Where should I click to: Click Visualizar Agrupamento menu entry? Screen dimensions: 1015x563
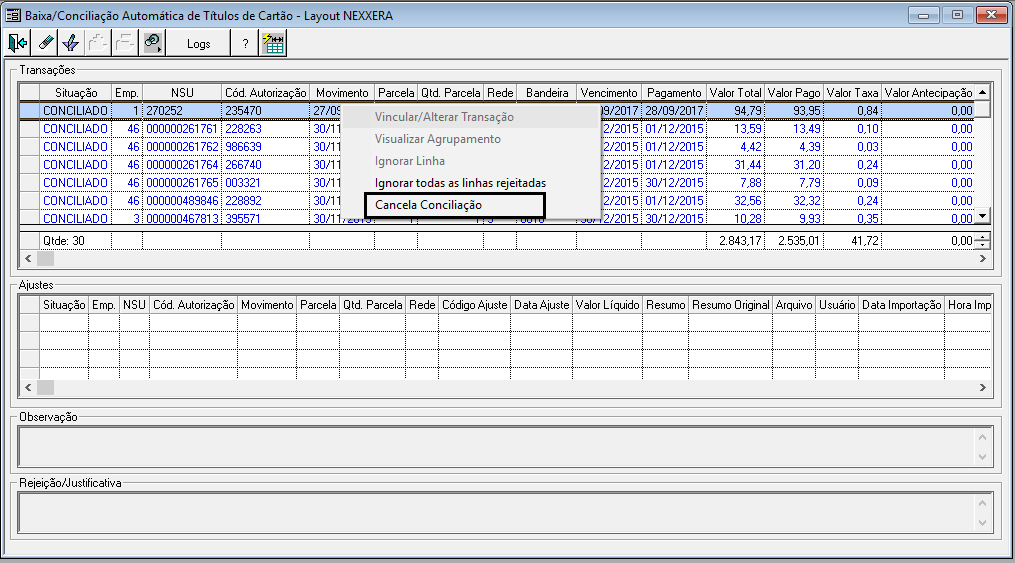tap(438, 139)
